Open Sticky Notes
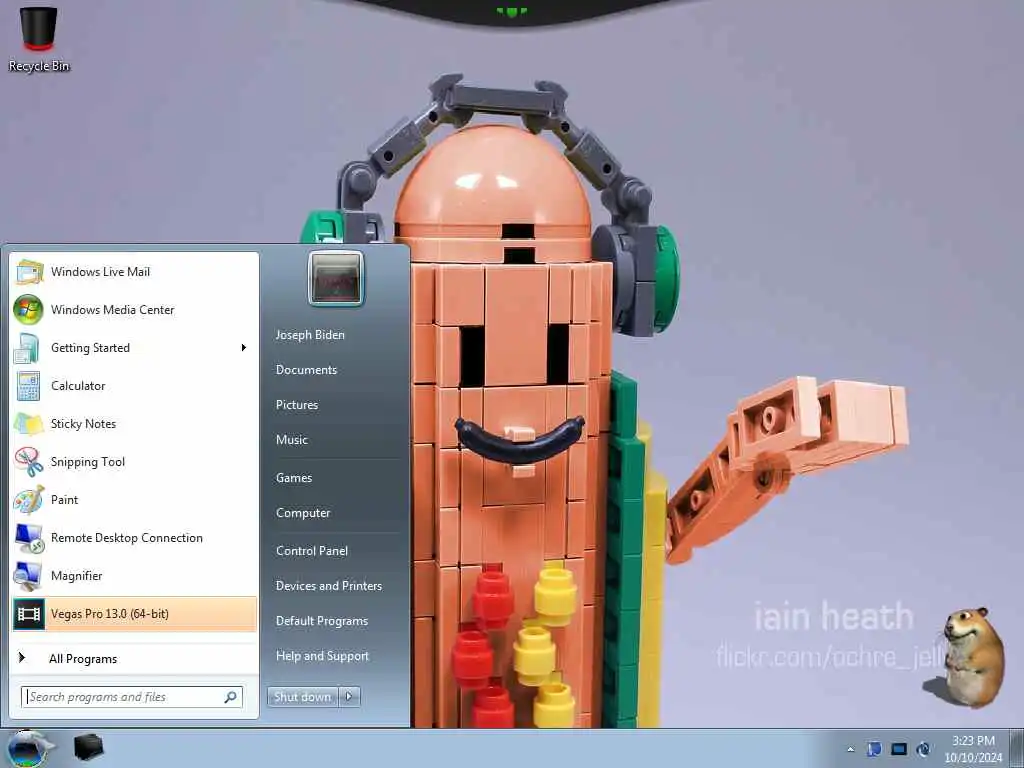The image size is (1024, 768). (134, 424)
